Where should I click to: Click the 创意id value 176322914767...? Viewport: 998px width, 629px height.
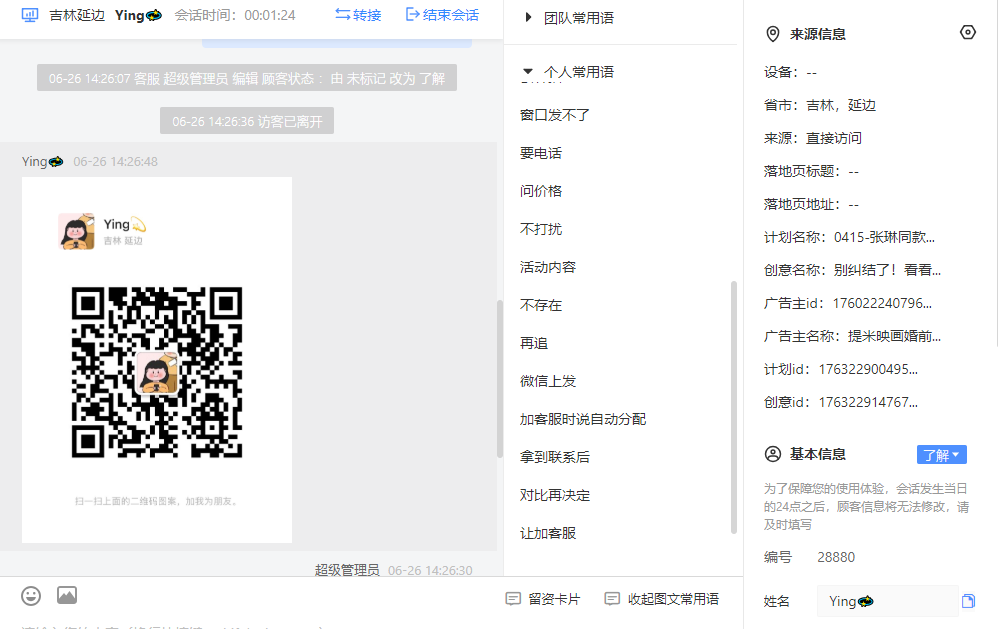868,403
